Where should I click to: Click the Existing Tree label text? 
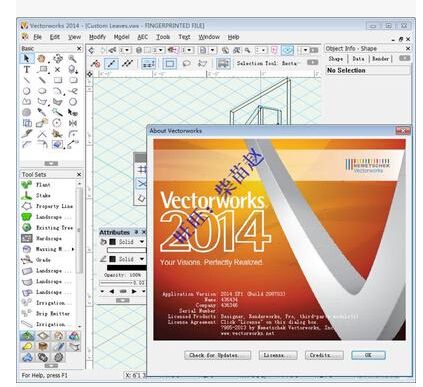54,228
